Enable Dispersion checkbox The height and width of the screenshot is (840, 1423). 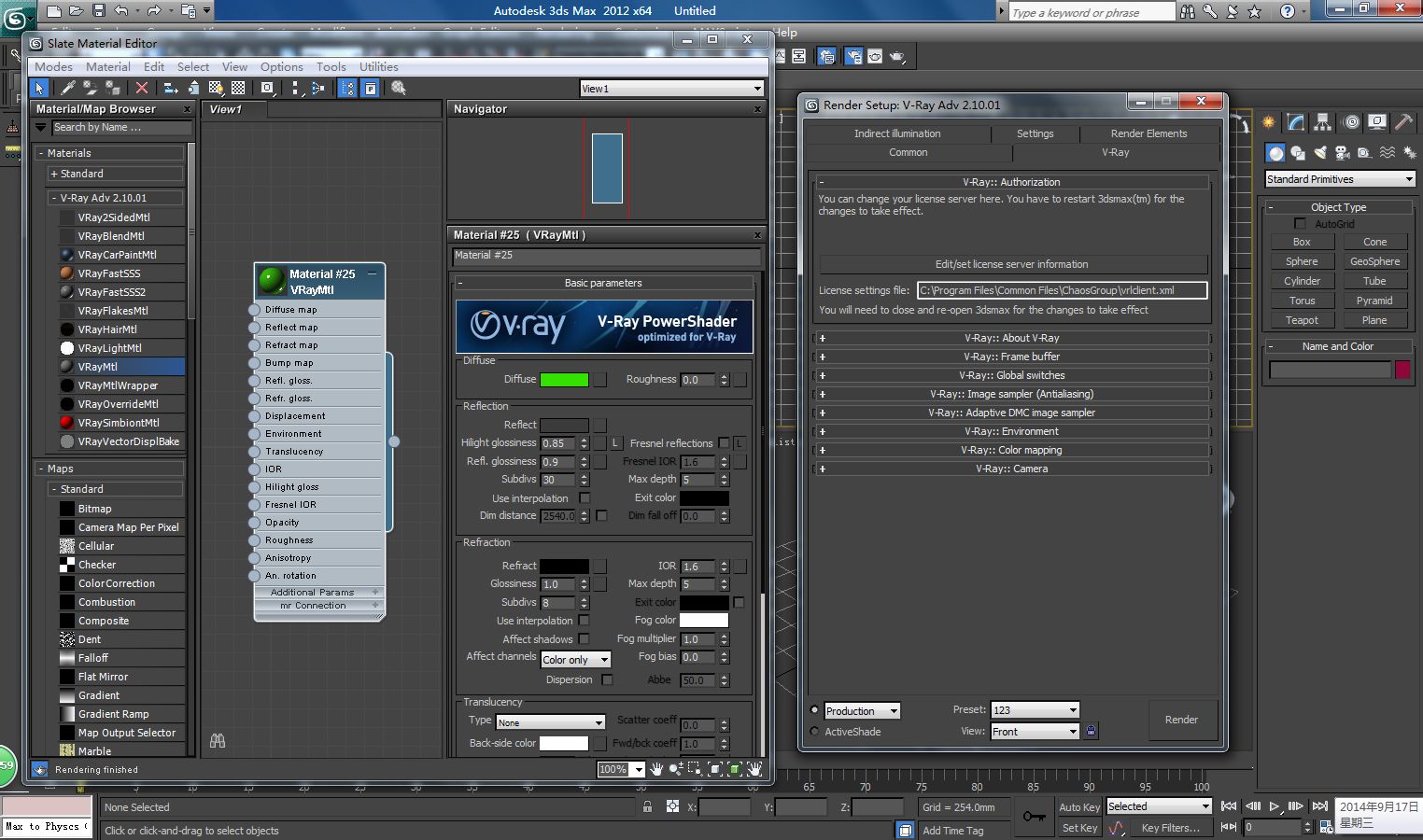(x=607, y=679)
